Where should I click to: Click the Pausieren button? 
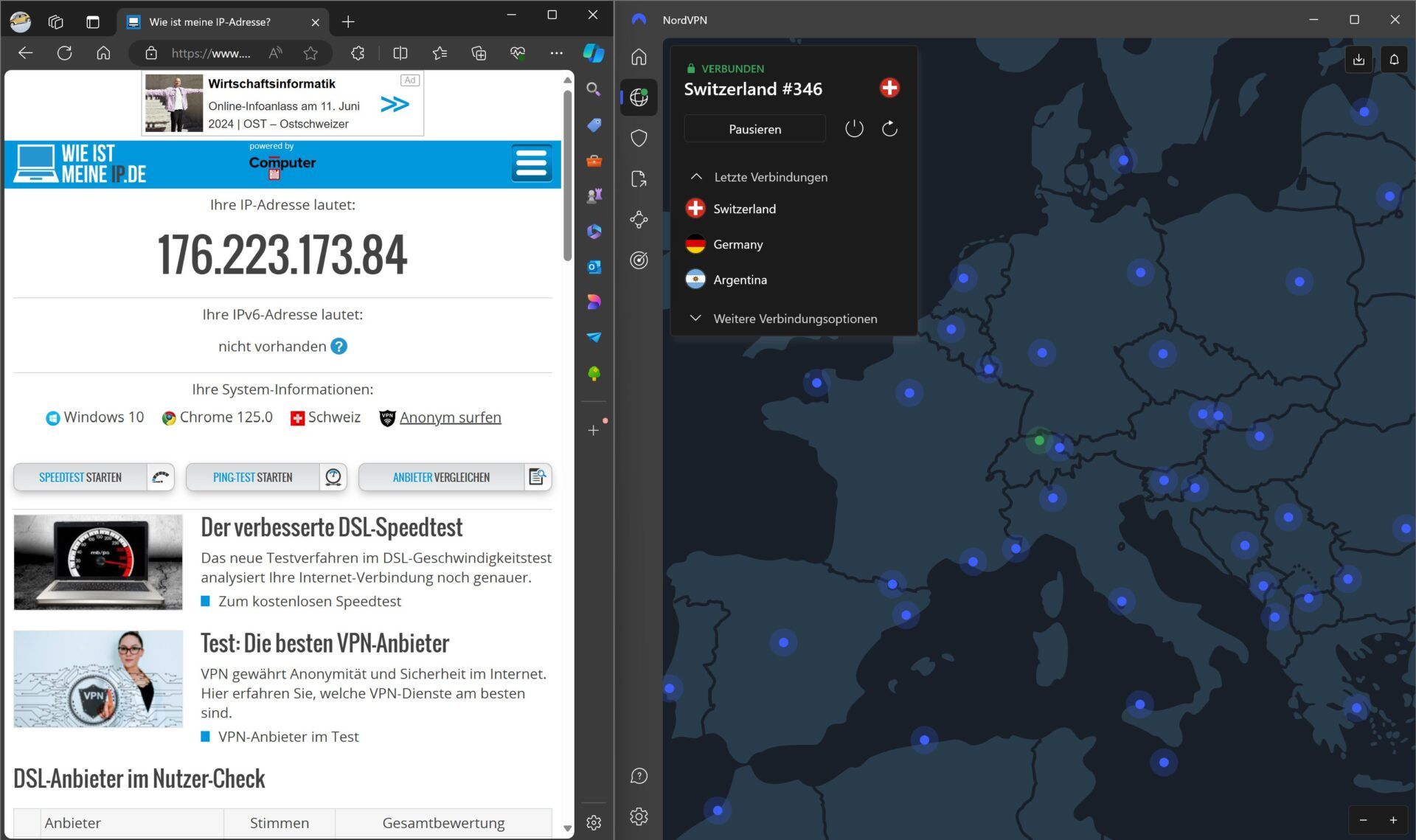754,129
